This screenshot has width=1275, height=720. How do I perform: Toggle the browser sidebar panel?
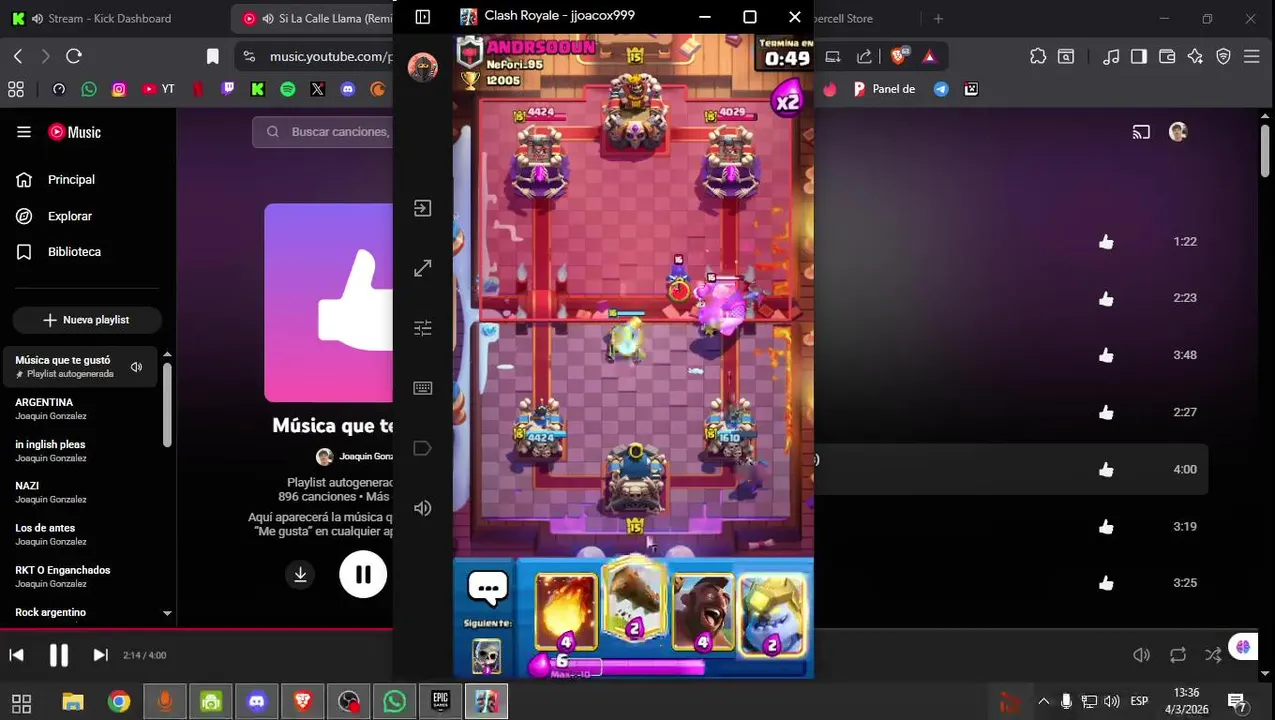1139,57
